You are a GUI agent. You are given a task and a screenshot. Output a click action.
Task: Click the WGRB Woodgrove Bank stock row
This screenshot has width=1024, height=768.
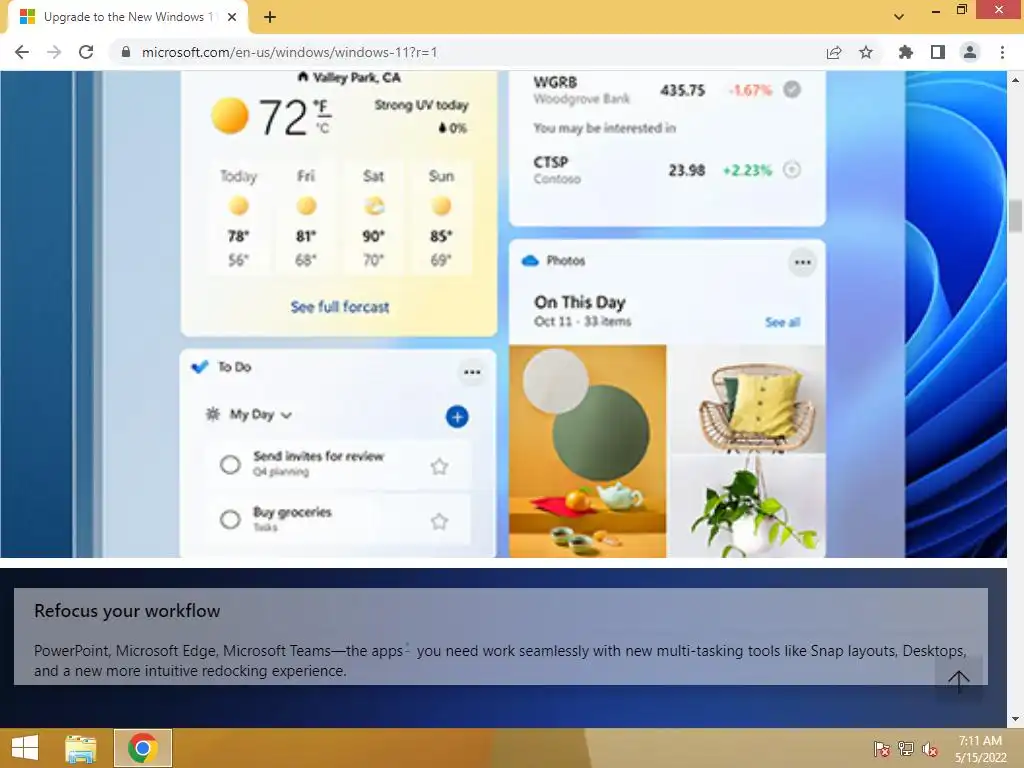[x=666, y=89]
